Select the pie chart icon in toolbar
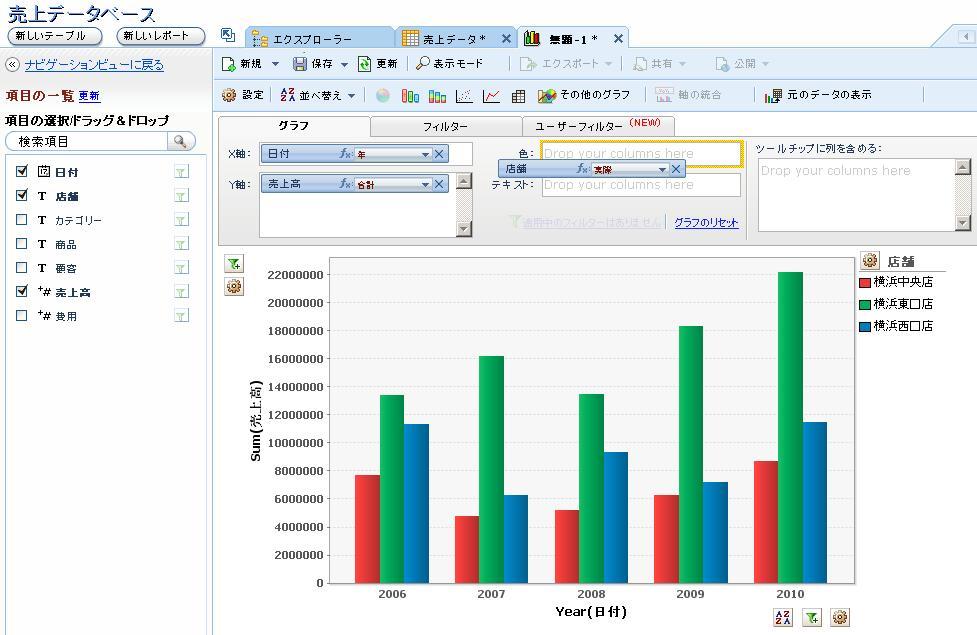 (383, 96)
